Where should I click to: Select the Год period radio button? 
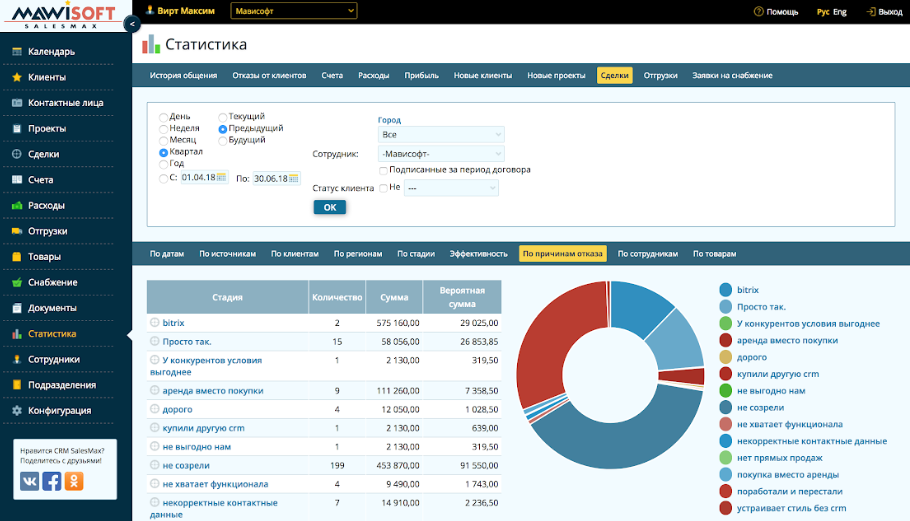point(164,164)
